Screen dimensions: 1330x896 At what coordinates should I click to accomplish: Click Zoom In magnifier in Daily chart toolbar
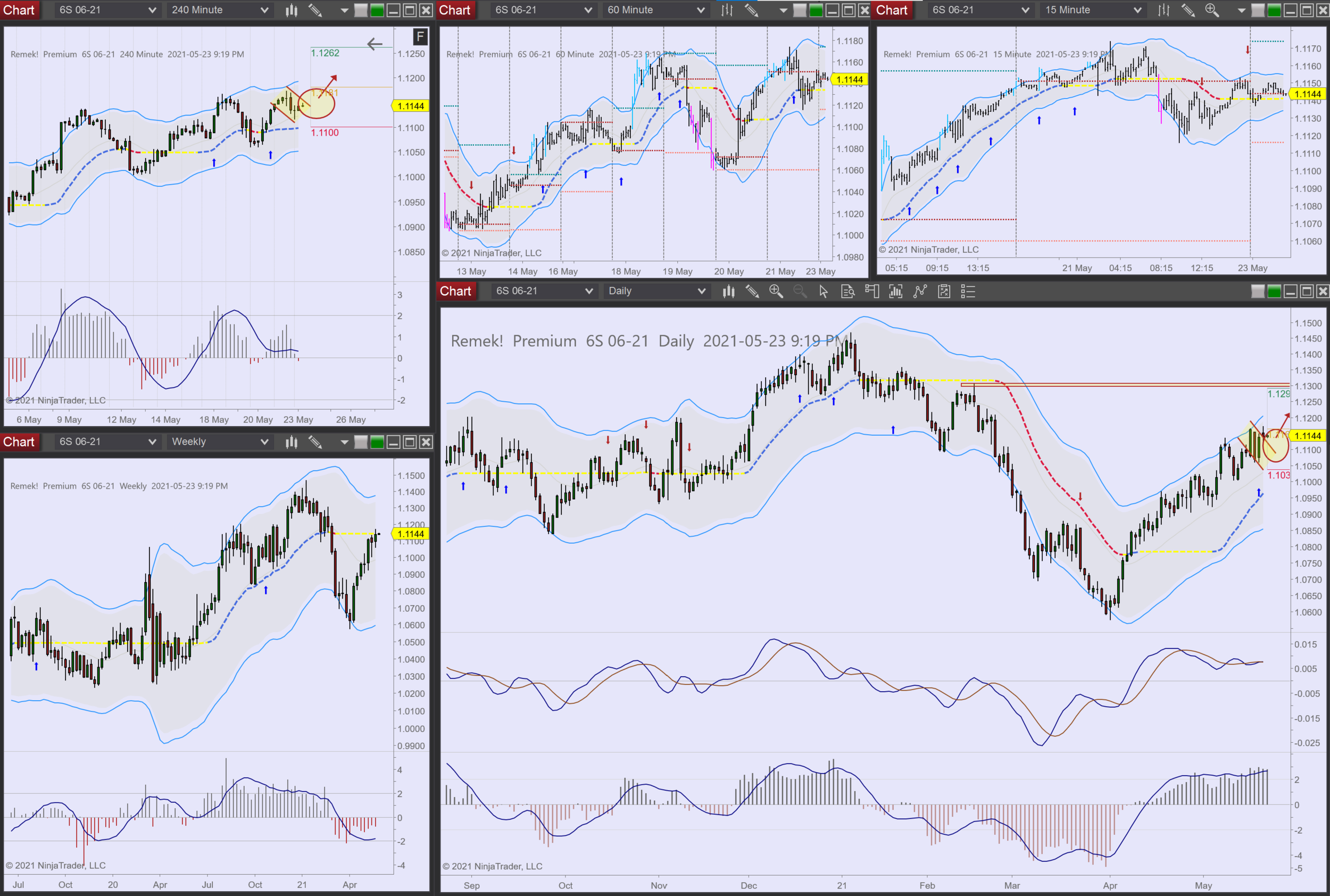pos(775,291)
